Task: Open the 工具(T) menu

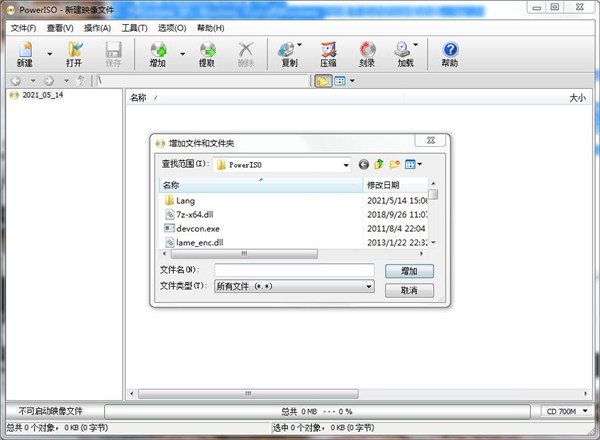Action: point(134,28)
